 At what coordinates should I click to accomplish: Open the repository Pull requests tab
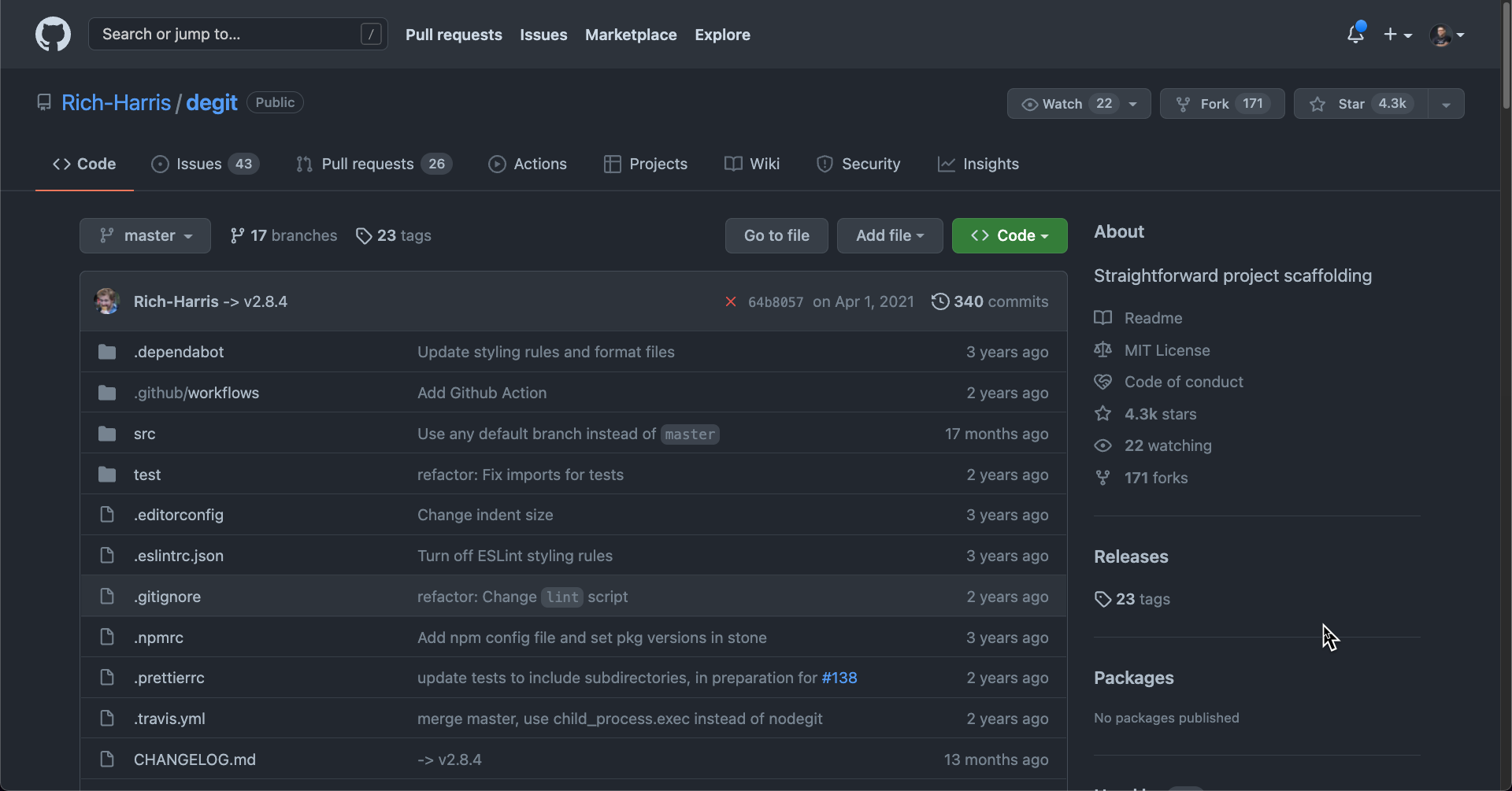coord(374,164)
